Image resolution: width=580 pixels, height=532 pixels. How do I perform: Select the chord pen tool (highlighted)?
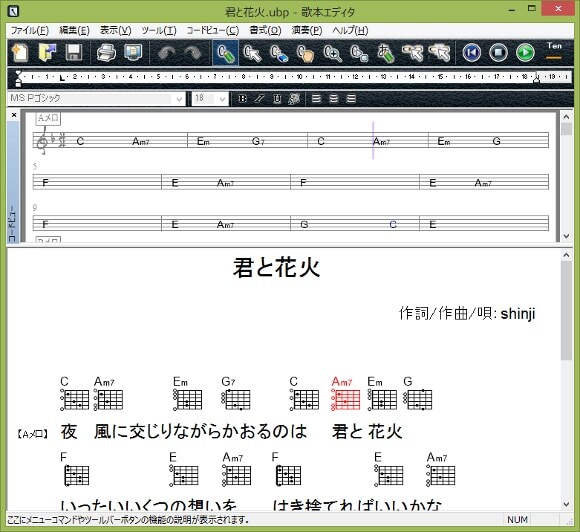(226, 53)
